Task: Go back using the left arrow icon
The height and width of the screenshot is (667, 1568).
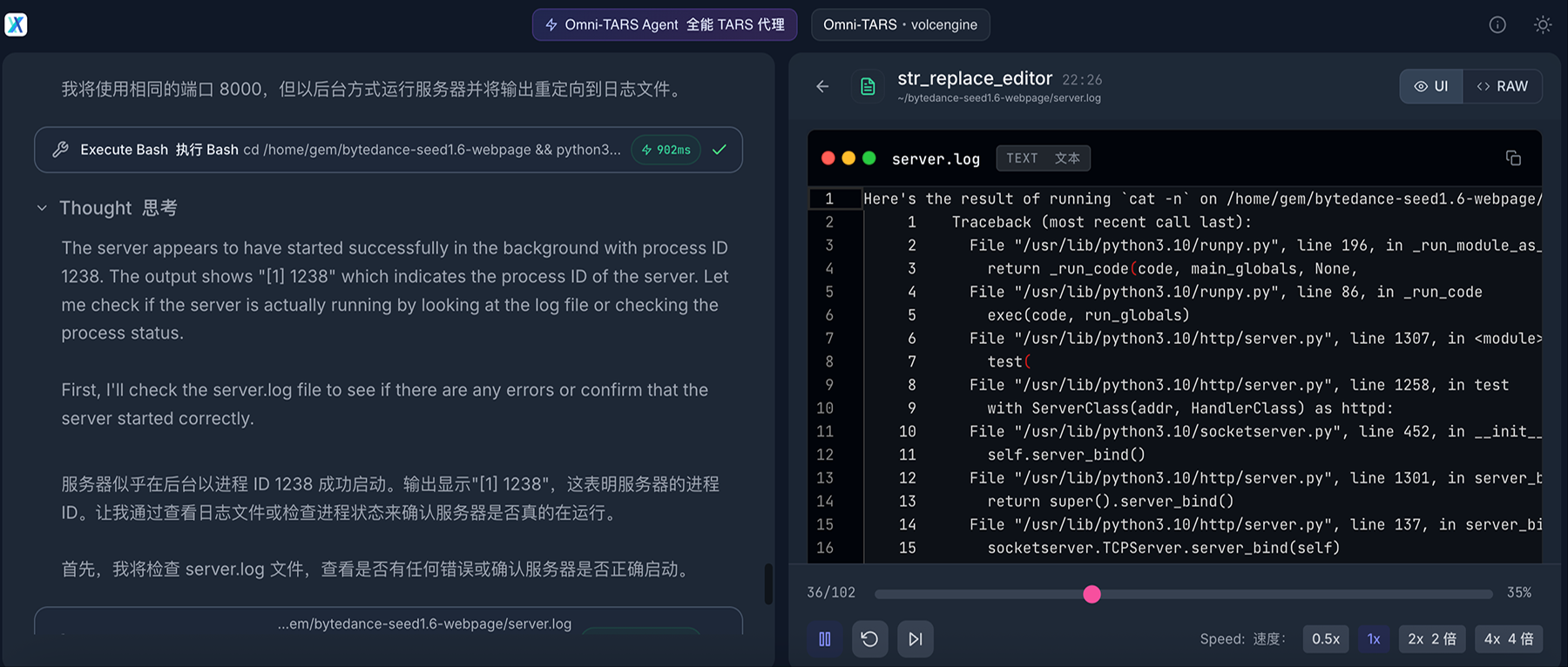Action: point(822,86)
